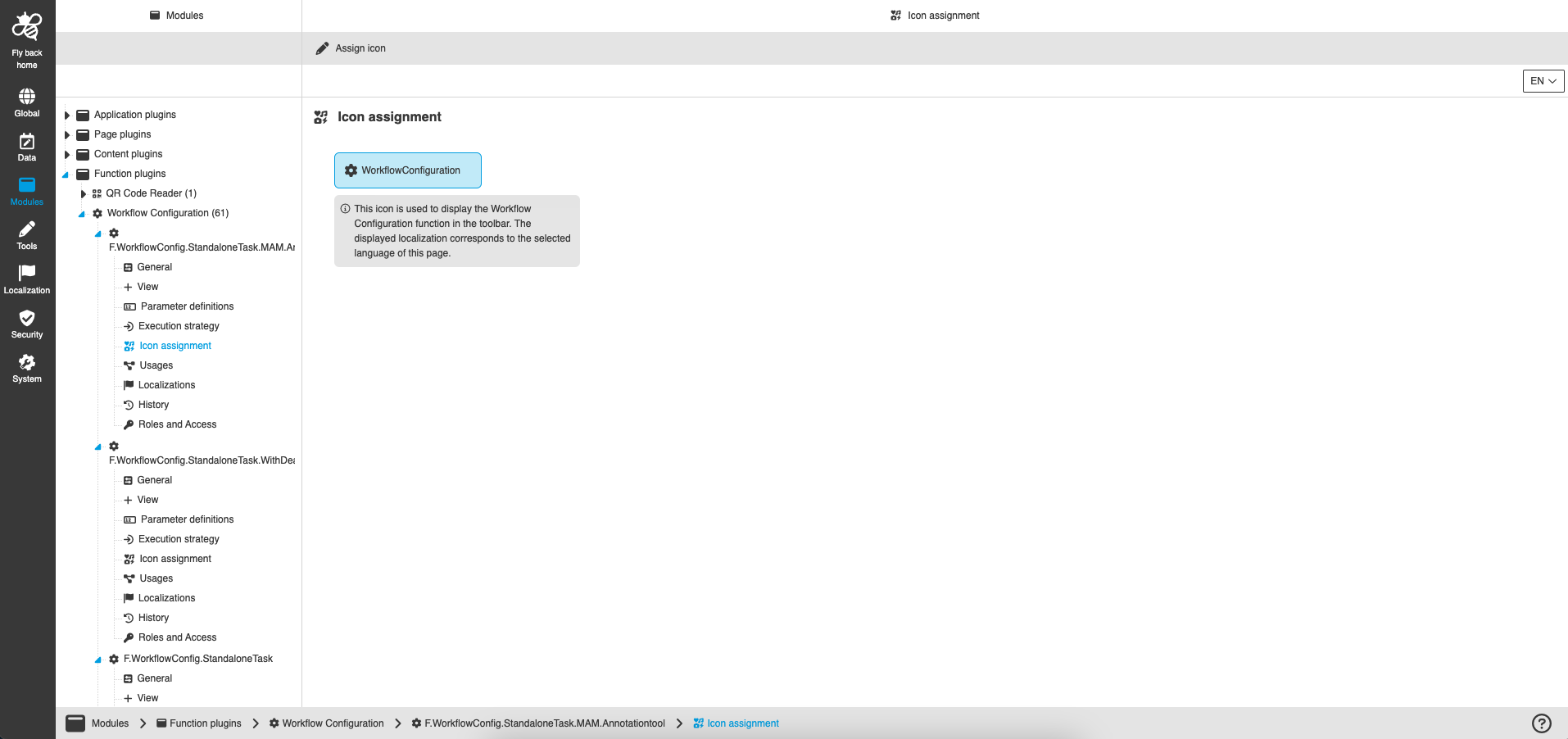Viewport: 1568px width, 739px height.
Task: Select the F.WorkflowConfig.StandaloneTask.WithDe tree label
Action: (202, 460)
